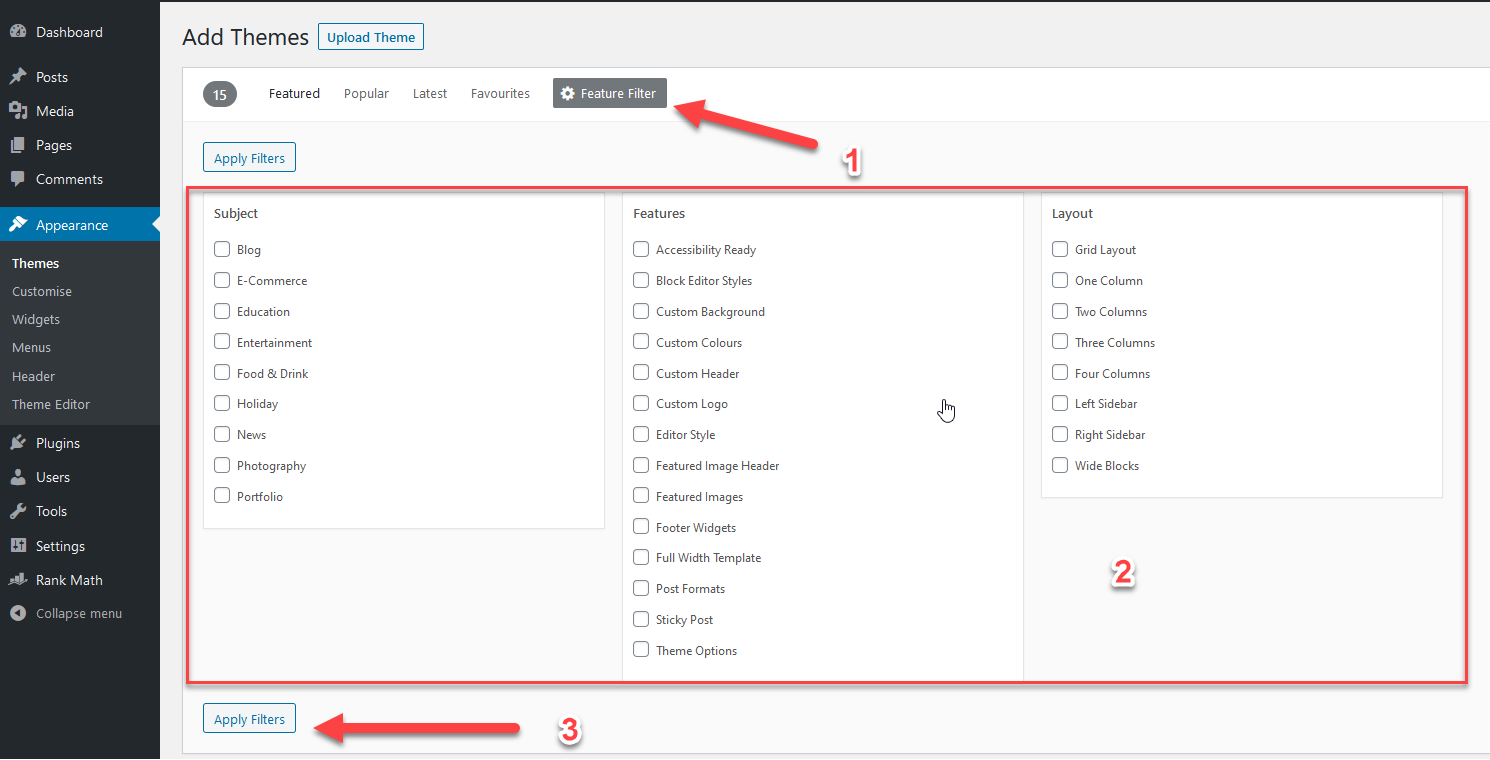Check the Editor Style checkbox

coord(641,434)
